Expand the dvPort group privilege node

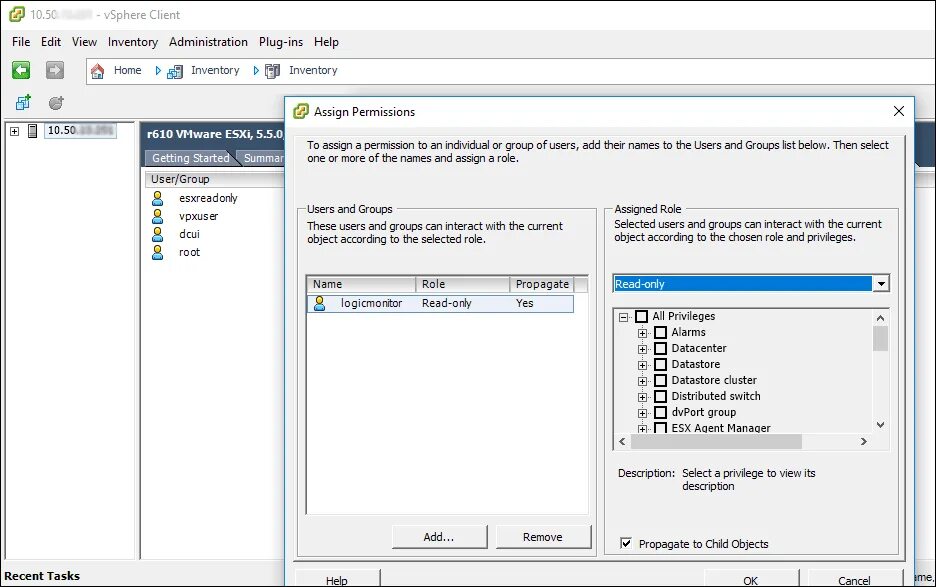(642, 413)
